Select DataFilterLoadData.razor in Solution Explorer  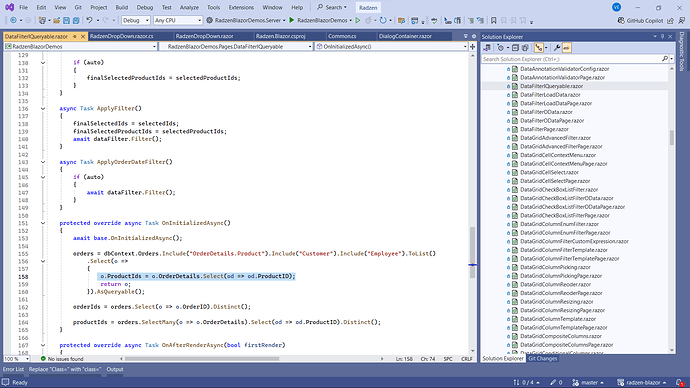coord(550,95)
